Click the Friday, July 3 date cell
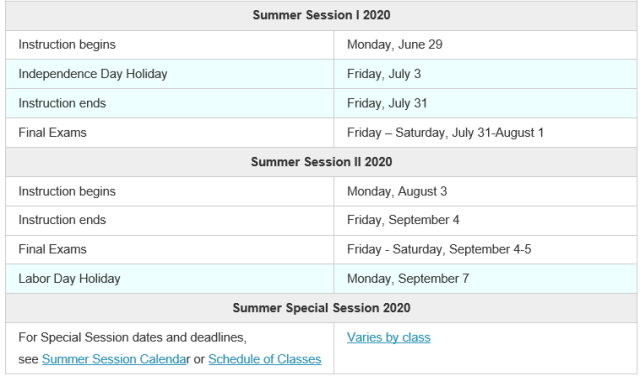640x376 pixels. click(x=485, y=74)
